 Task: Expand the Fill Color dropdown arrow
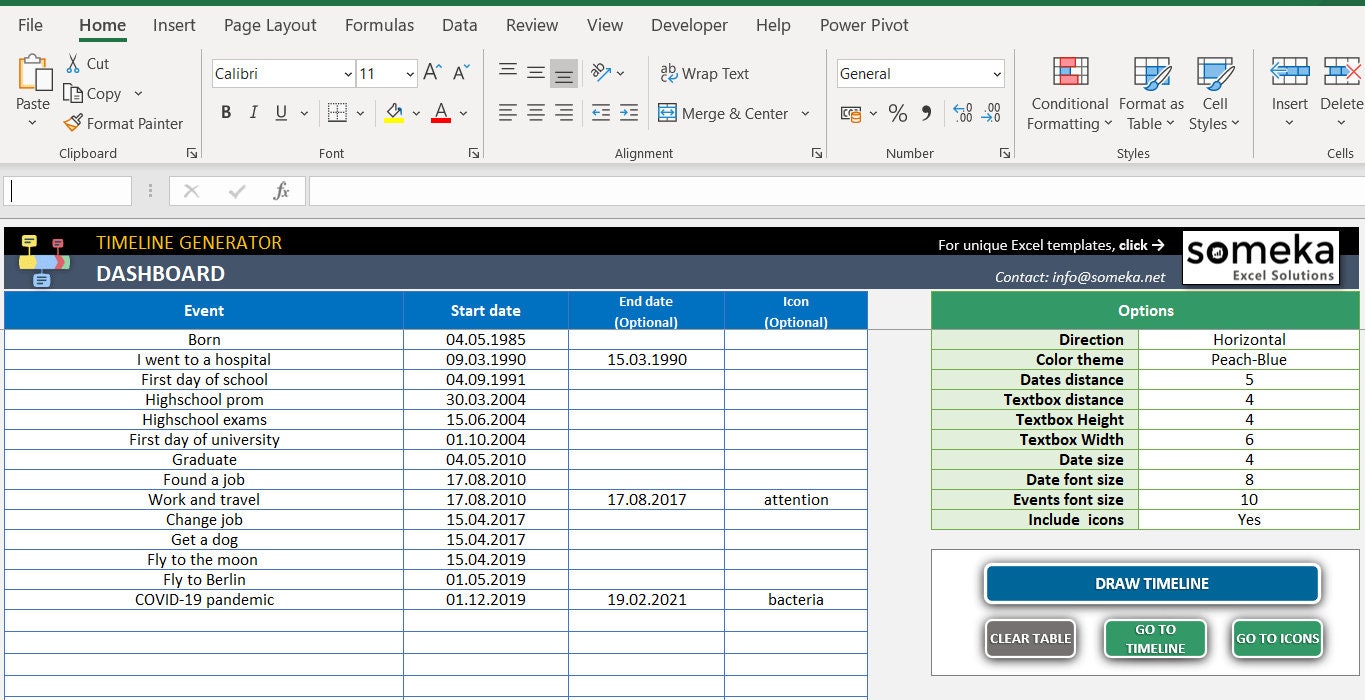(x=415, y=114)
